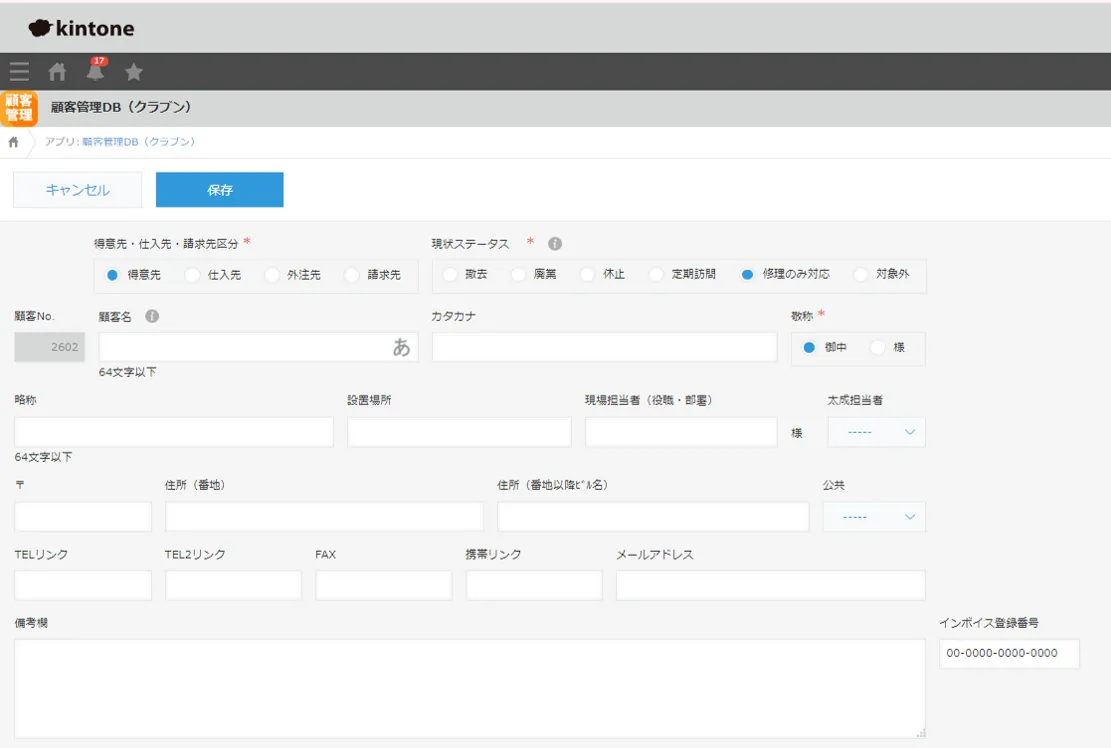This screenshot has height=748, width=1111.
Task: Open the 公共 dropdown list
Action: pos(874,517)
